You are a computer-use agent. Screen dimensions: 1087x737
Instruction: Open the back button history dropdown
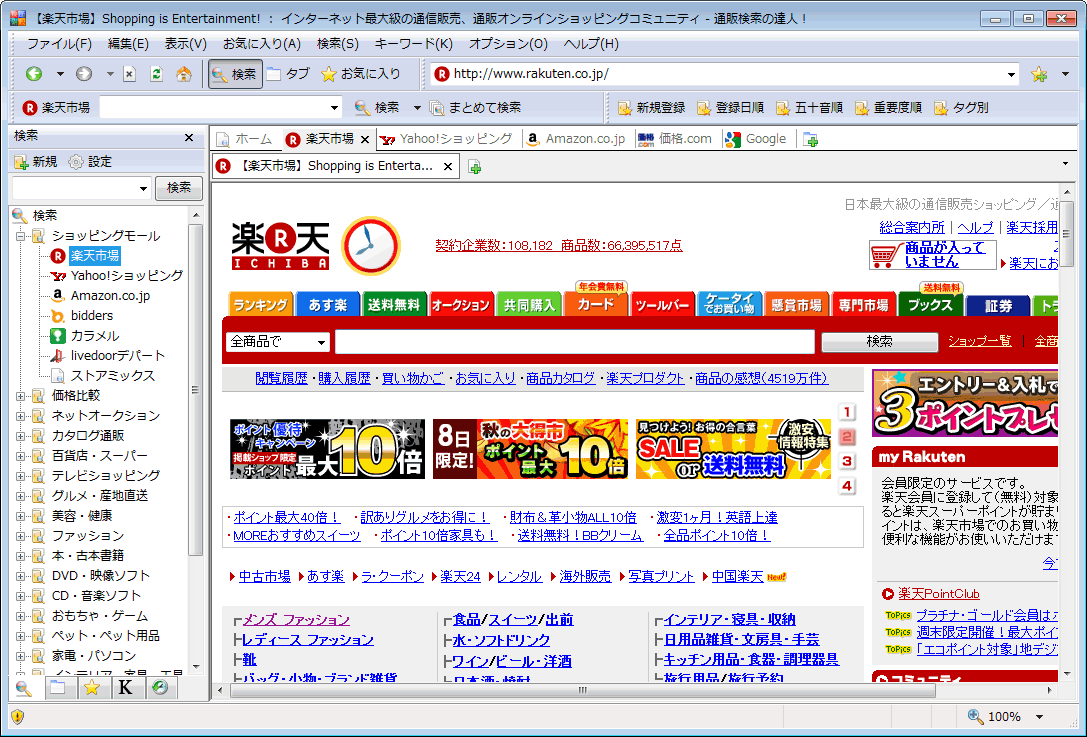click(x=60, y=74)
